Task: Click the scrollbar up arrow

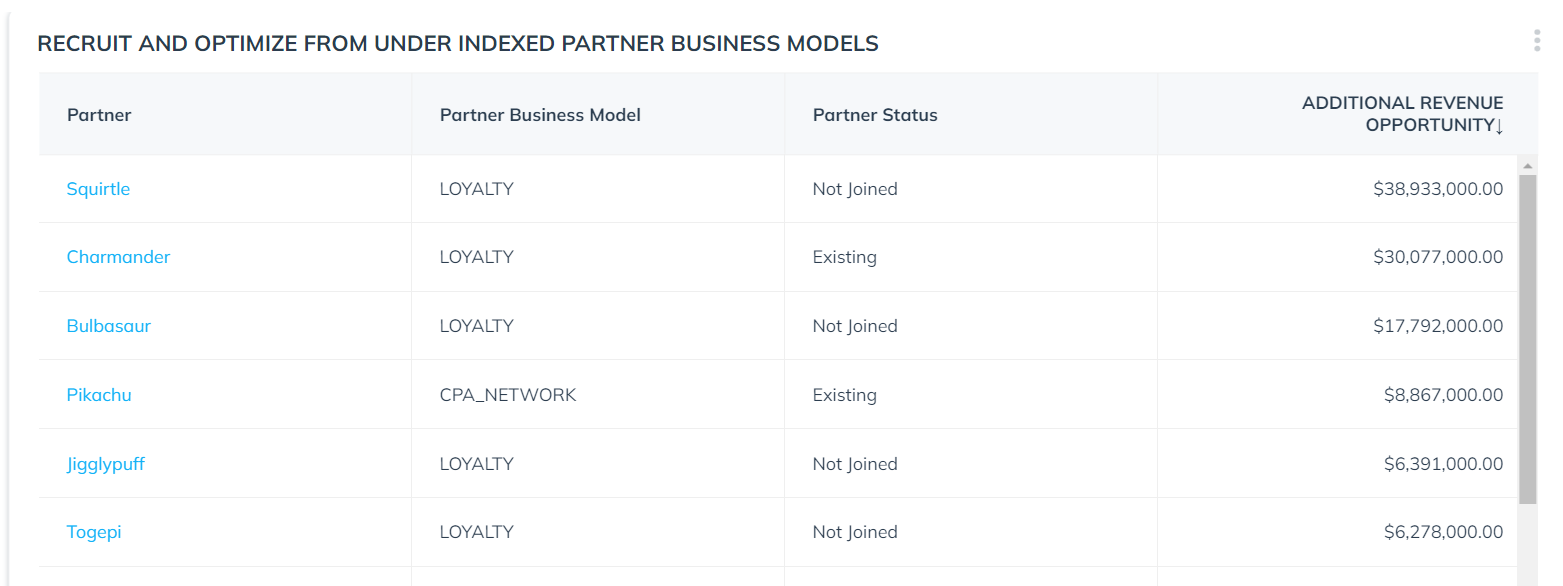Action: coord(1527,165)
